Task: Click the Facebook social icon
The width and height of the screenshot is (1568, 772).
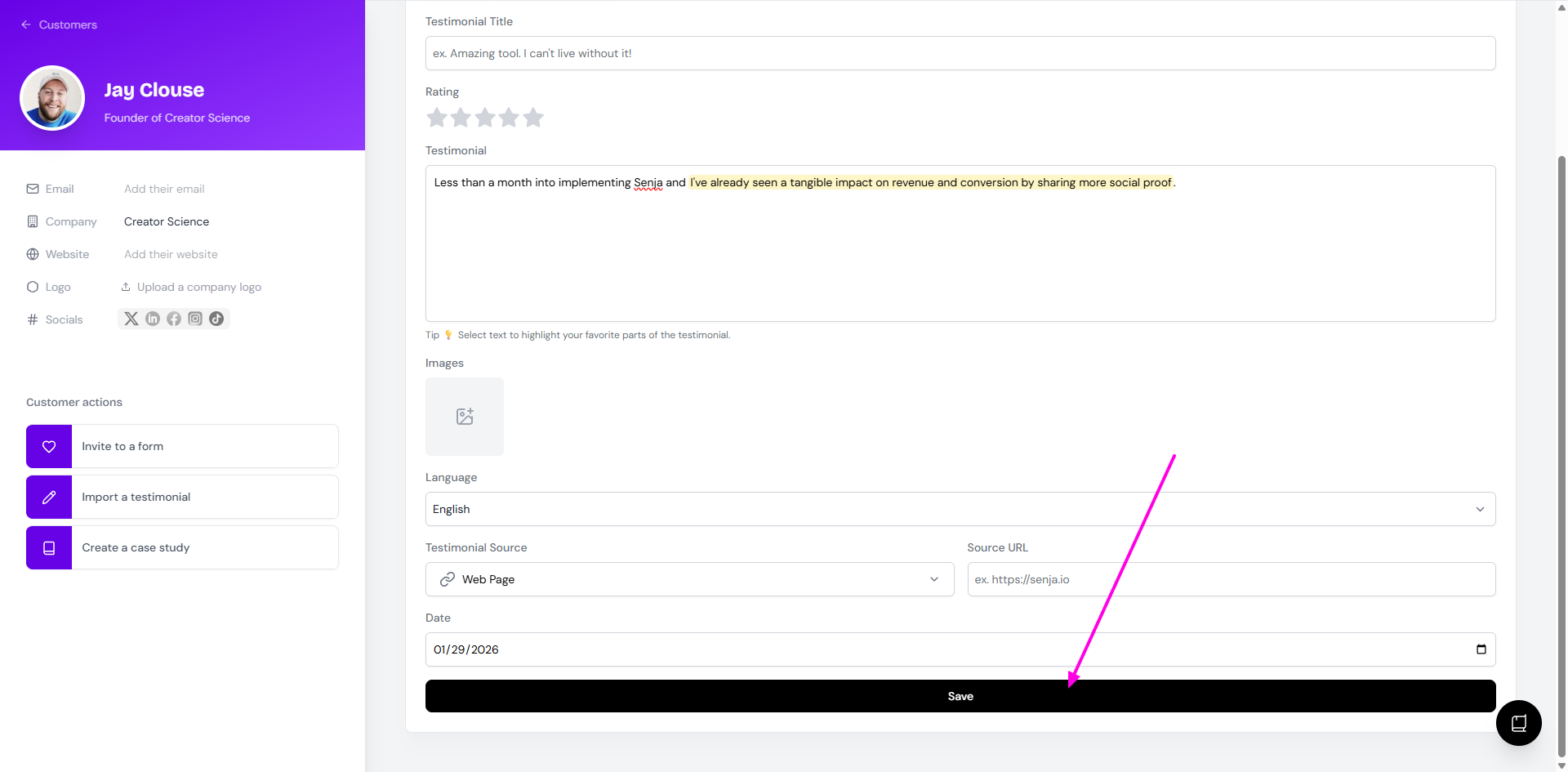Action: (174, 319)
